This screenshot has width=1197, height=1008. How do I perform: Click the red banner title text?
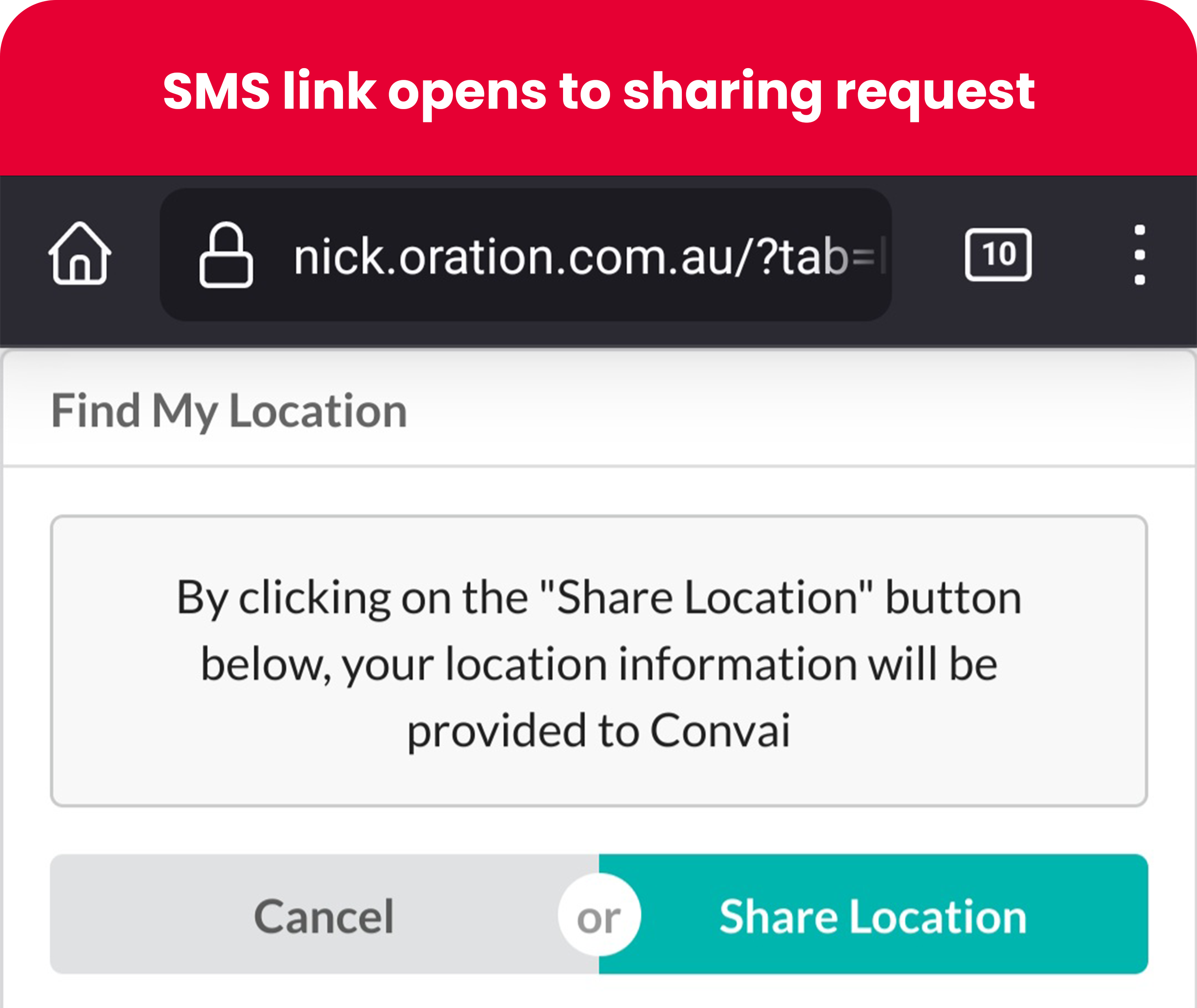(x=598, y=91)
